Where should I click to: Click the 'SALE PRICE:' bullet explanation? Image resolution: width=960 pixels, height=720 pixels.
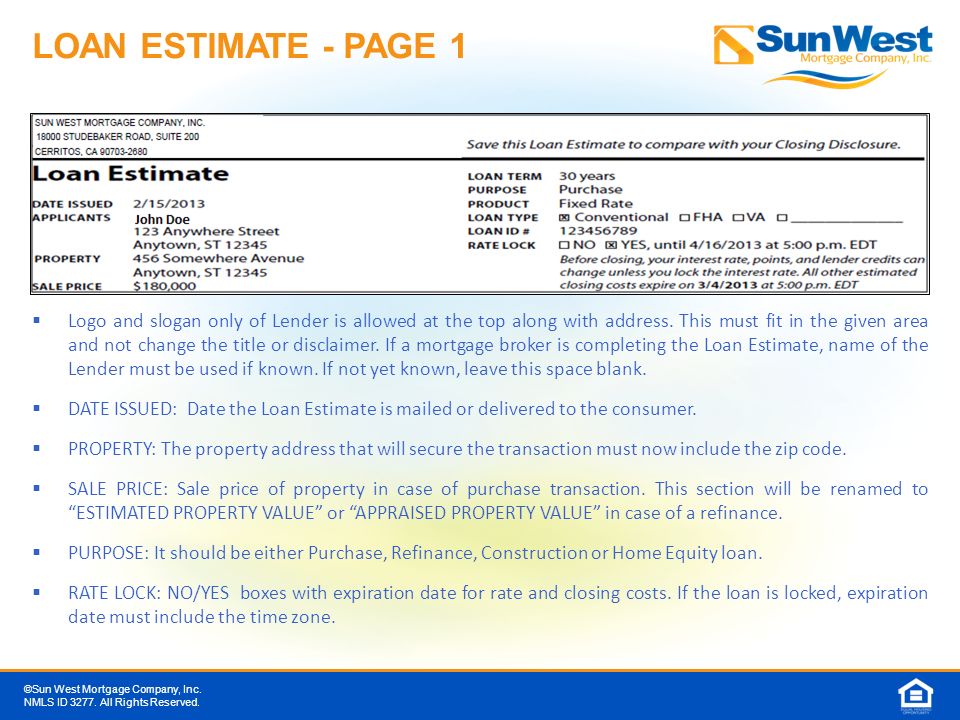[498, 501]
